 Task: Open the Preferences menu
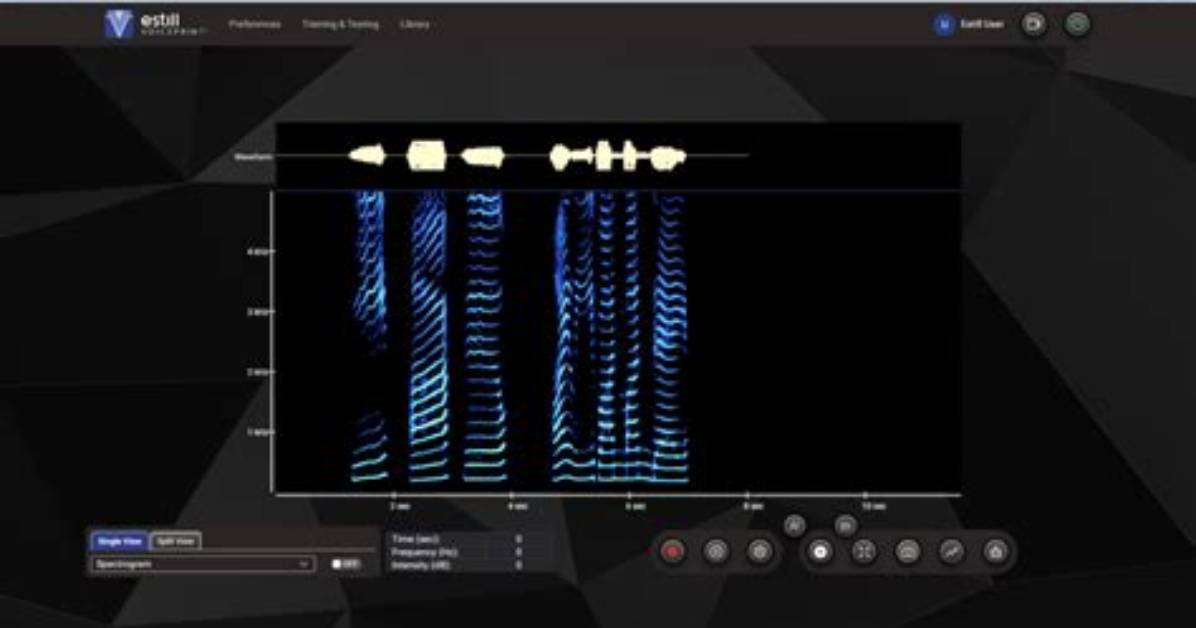pos(255,24)
